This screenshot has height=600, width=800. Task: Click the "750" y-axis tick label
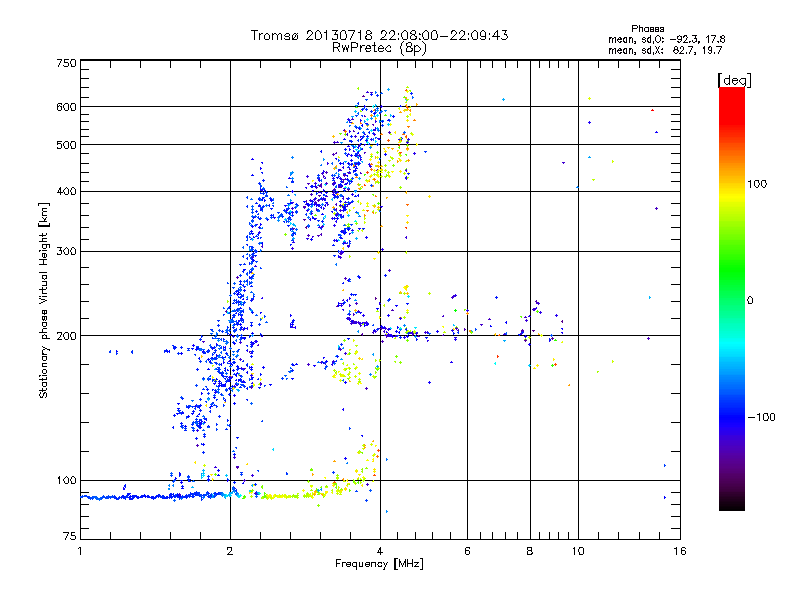point(67,63)
